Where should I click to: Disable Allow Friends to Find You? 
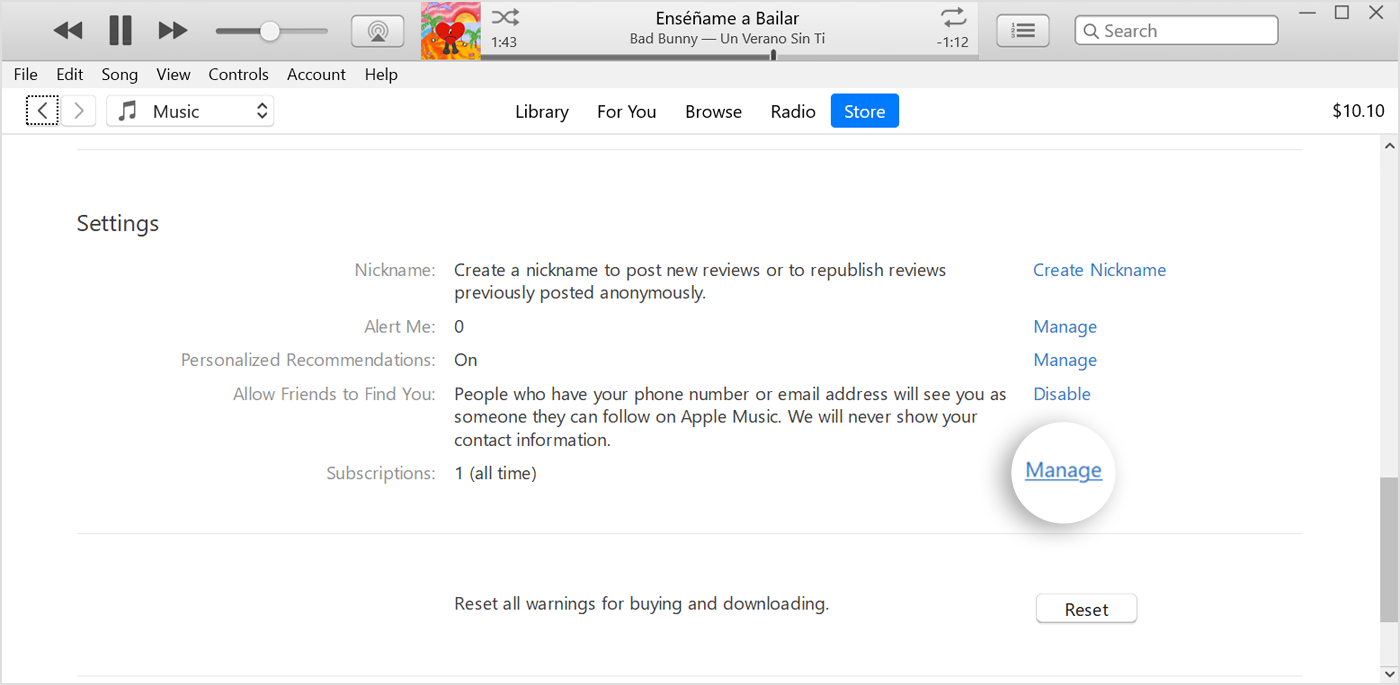(1061, 393)
